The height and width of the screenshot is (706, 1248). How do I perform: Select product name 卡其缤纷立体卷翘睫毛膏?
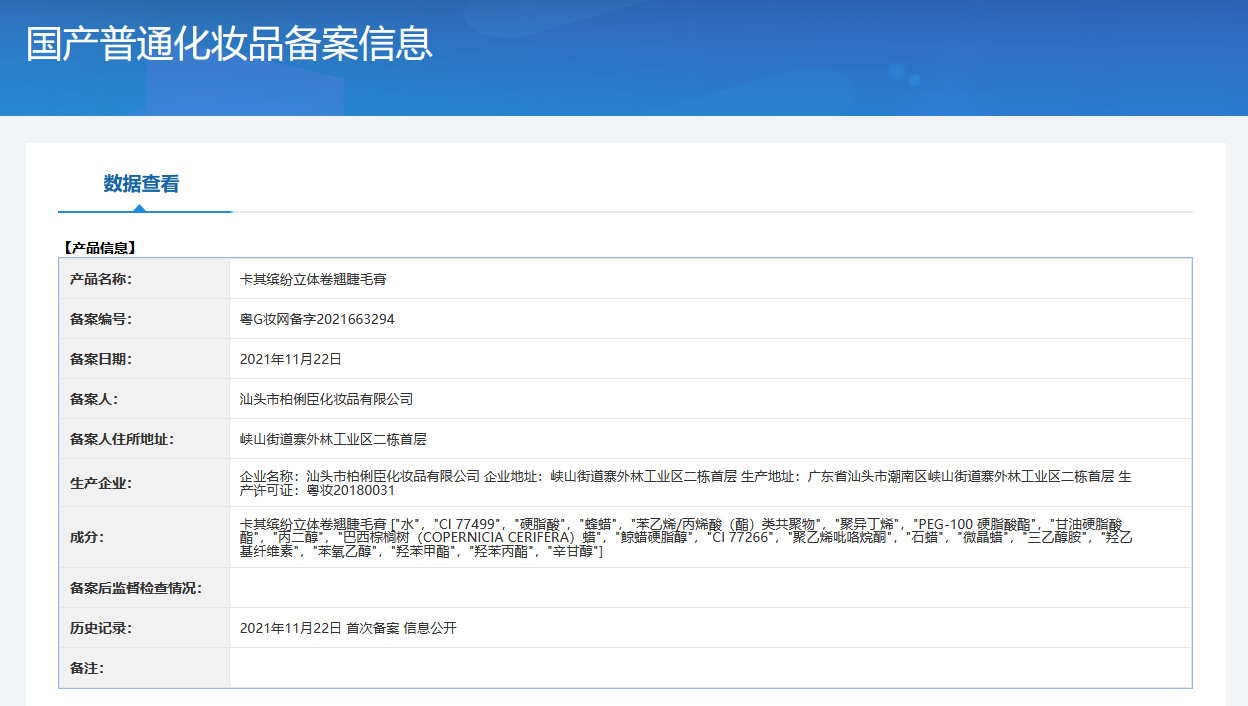(x=313, y=279)
